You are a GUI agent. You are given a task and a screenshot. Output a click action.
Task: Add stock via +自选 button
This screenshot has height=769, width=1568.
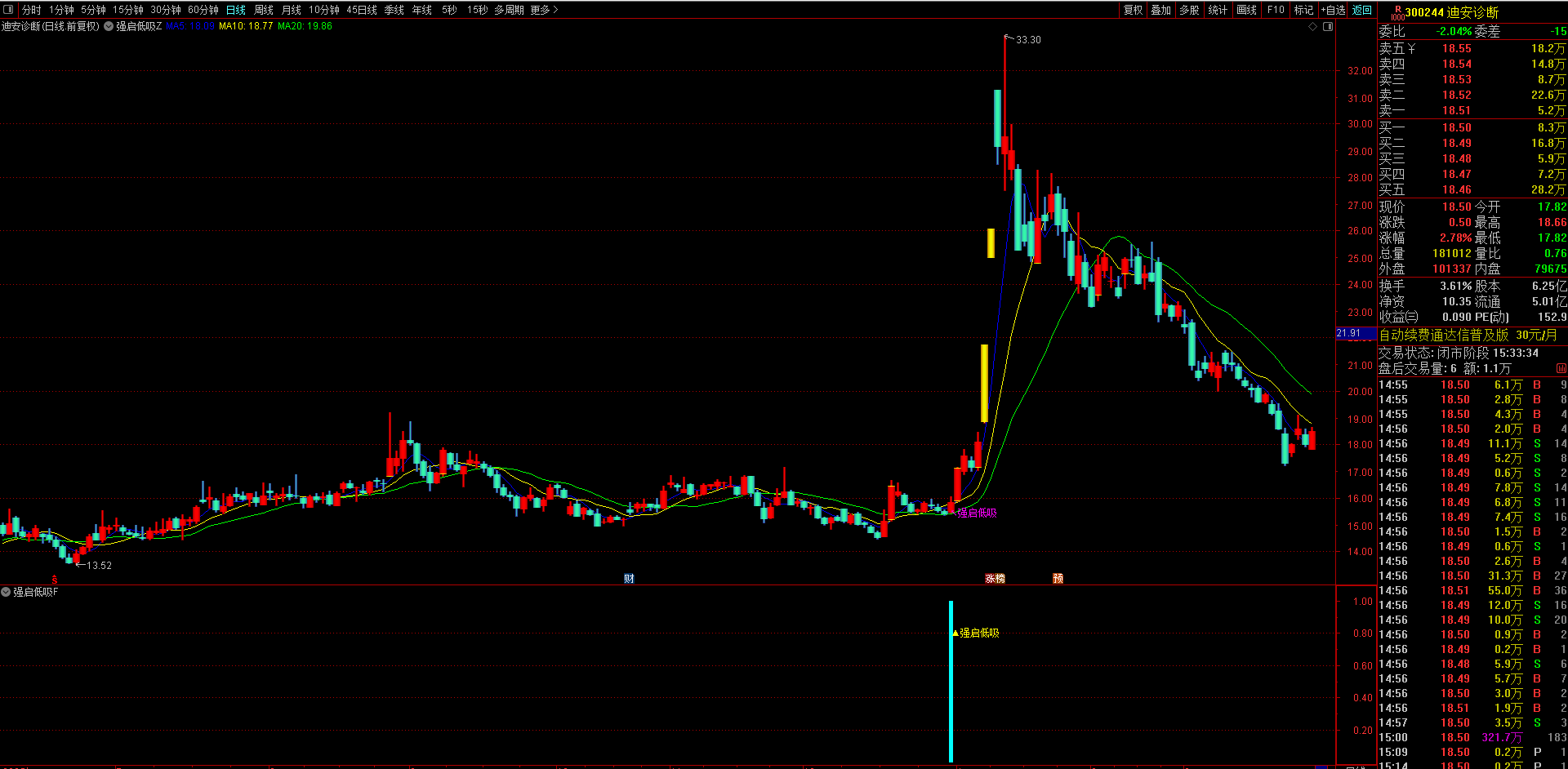coord(1334,10)
